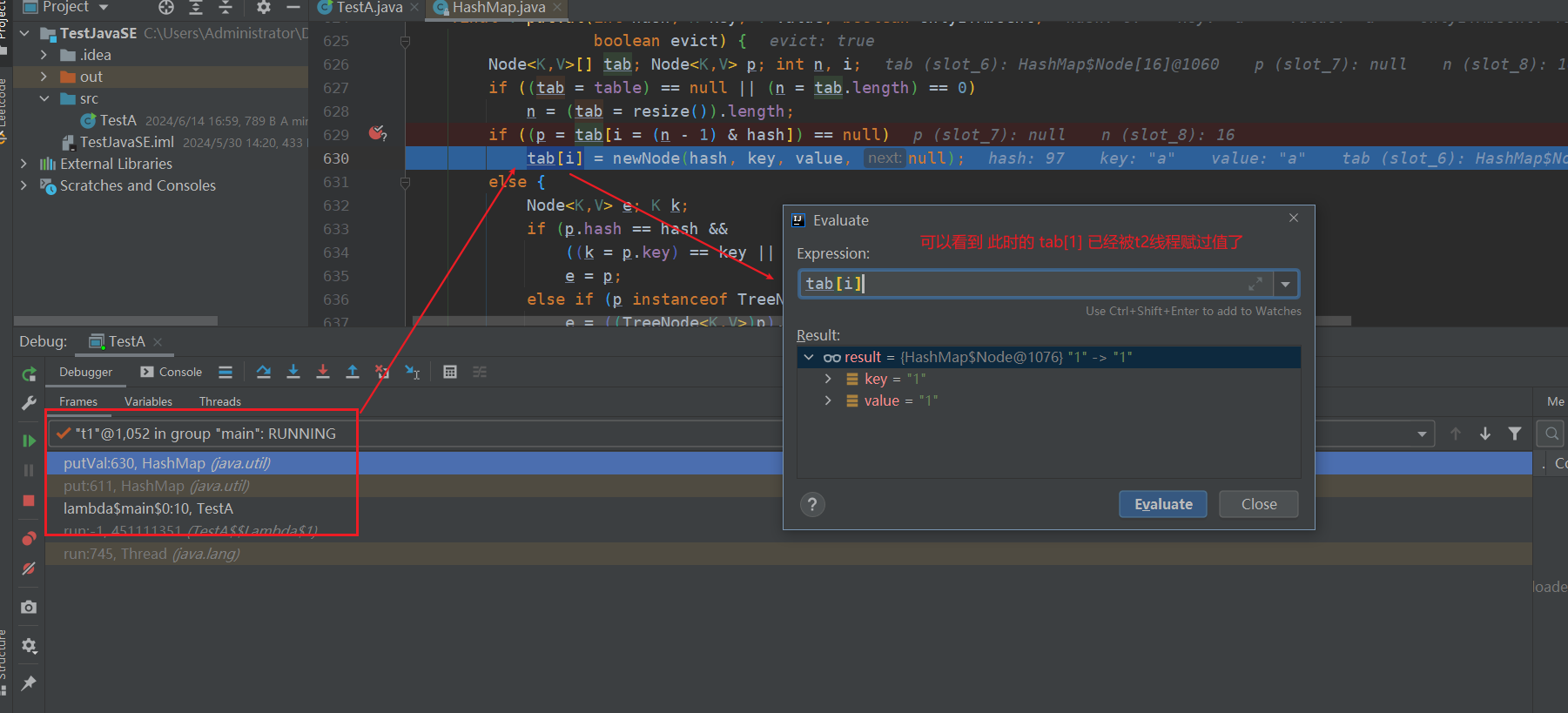This screenshot has height=713, width=1568.
Task: Click the Run to Cursor icon
Action: pos(413,372)
